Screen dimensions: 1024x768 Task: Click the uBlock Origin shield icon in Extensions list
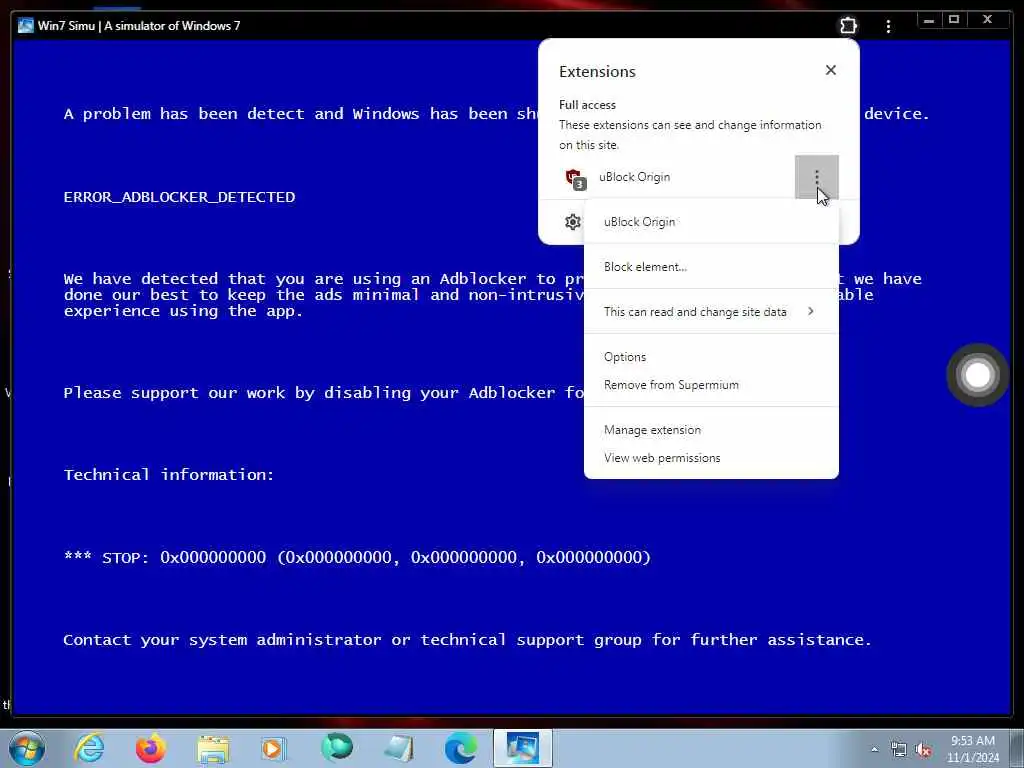click(575, 178)
